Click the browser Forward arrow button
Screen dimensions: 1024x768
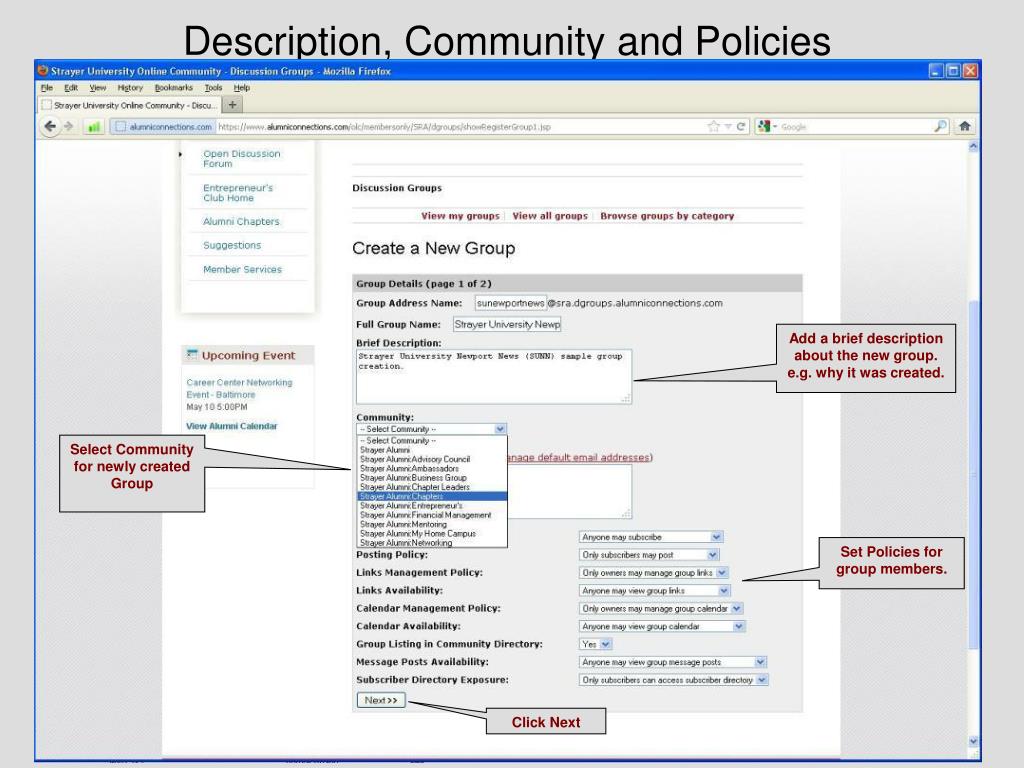[x=69, y=126]
